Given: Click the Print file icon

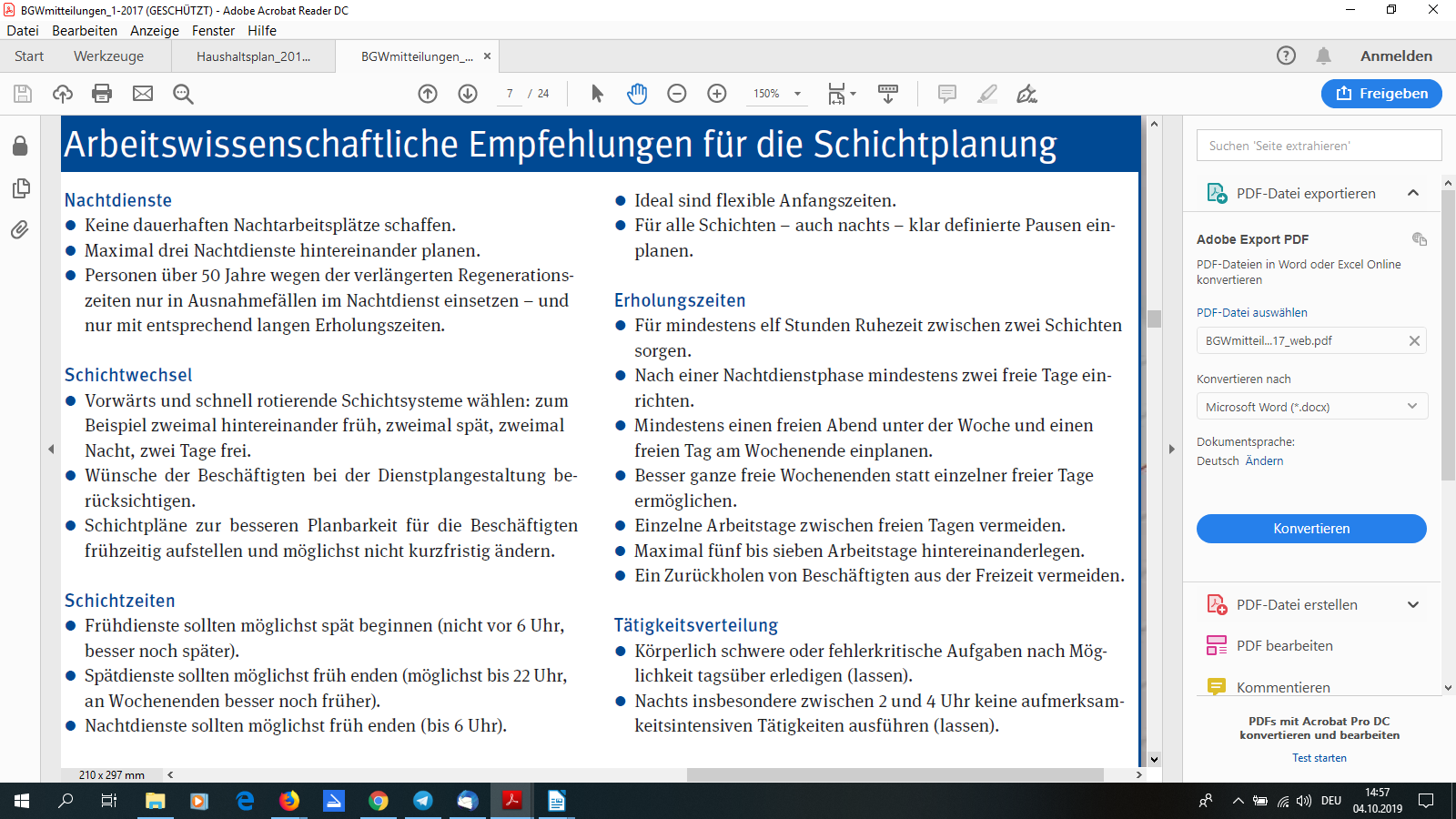Looking at the screenshot, I should 102,94.
